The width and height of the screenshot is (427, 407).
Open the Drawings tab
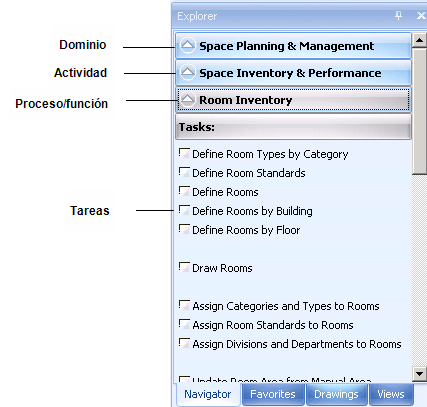(336, 394)
